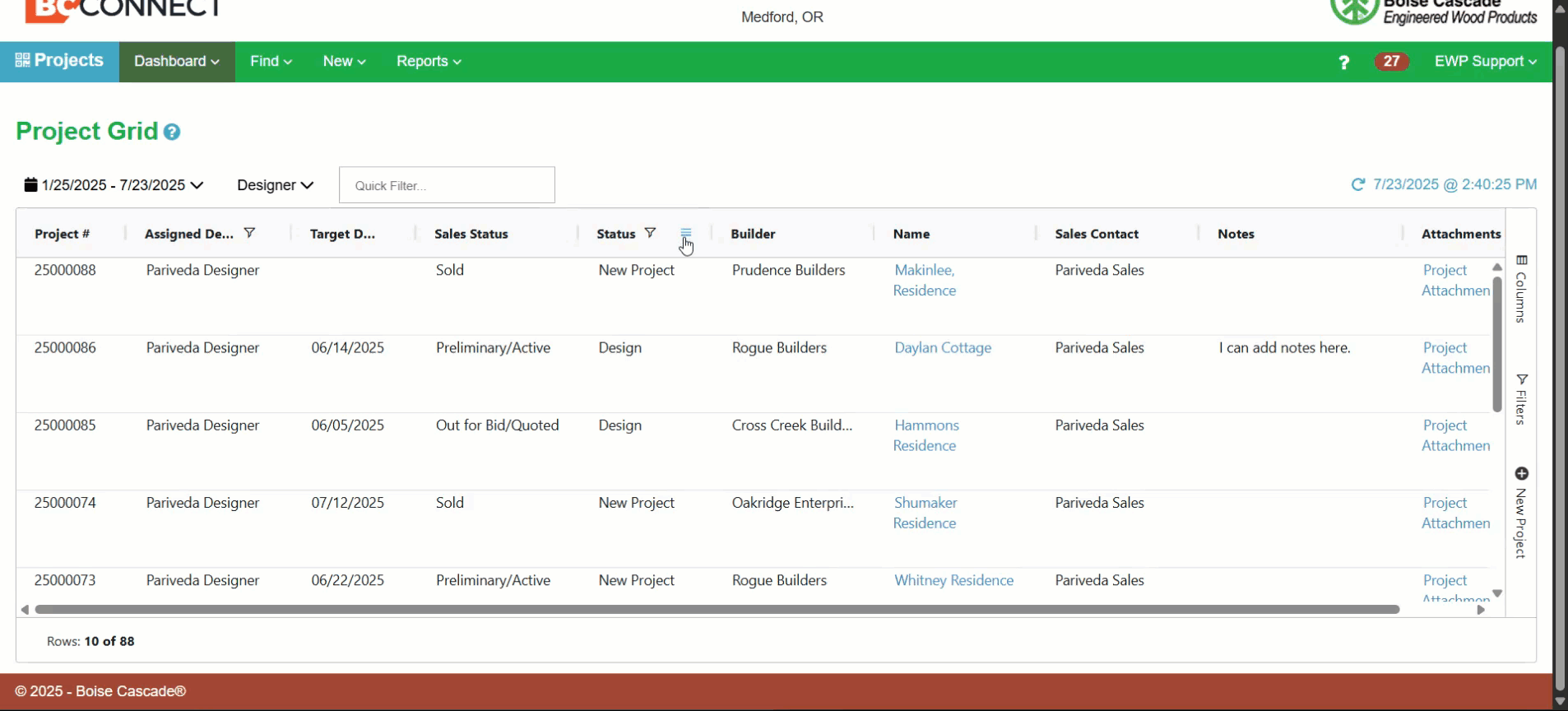Click the grid's scroll right arrow
Image resolution: width=1568 pixels, height=711 pixels.
click(x=1481, y=610)
